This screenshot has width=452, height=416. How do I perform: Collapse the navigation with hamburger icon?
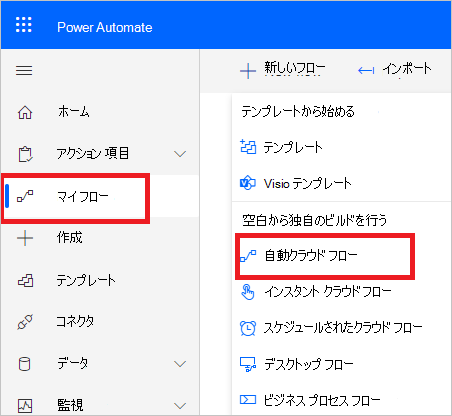pos(24,71)
